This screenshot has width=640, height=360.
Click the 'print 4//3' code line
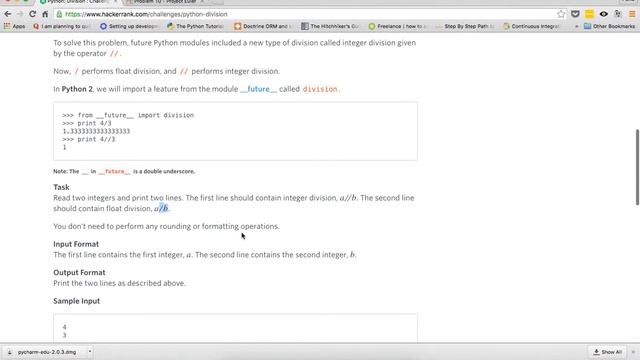pyautogui.click(x=89, y=139)
